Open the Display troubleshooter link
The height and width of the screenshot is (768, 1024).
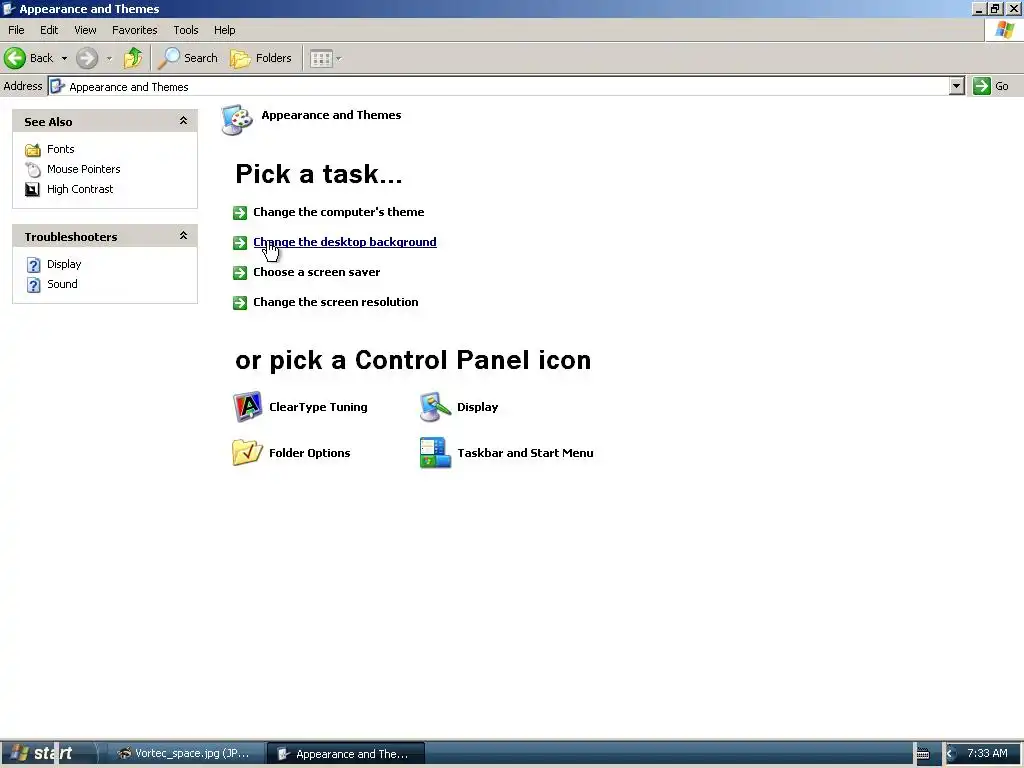coord(64,264)
